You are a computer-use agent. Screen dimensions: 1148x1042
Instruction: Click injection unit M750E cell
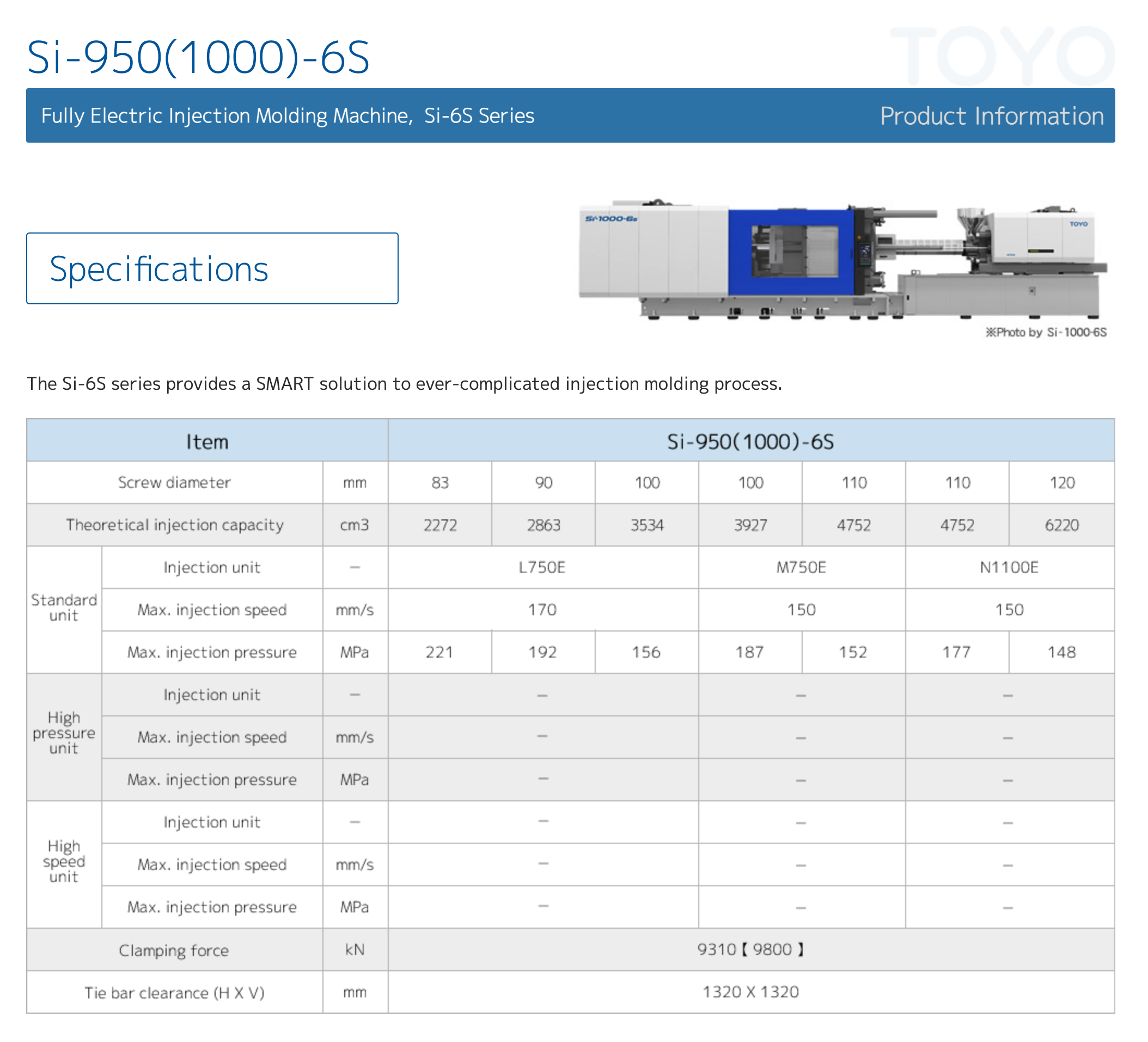click(x=801, y=567)
